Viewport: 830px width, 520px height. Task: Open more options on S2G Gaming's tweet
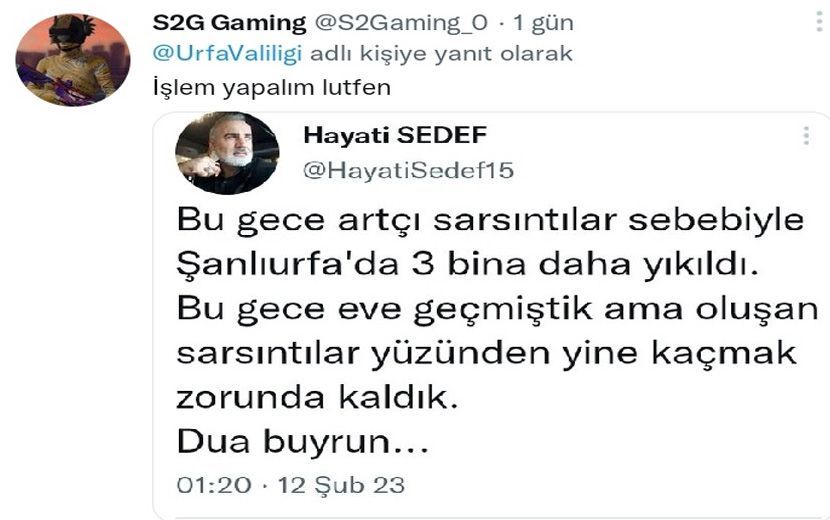[819, 22]
